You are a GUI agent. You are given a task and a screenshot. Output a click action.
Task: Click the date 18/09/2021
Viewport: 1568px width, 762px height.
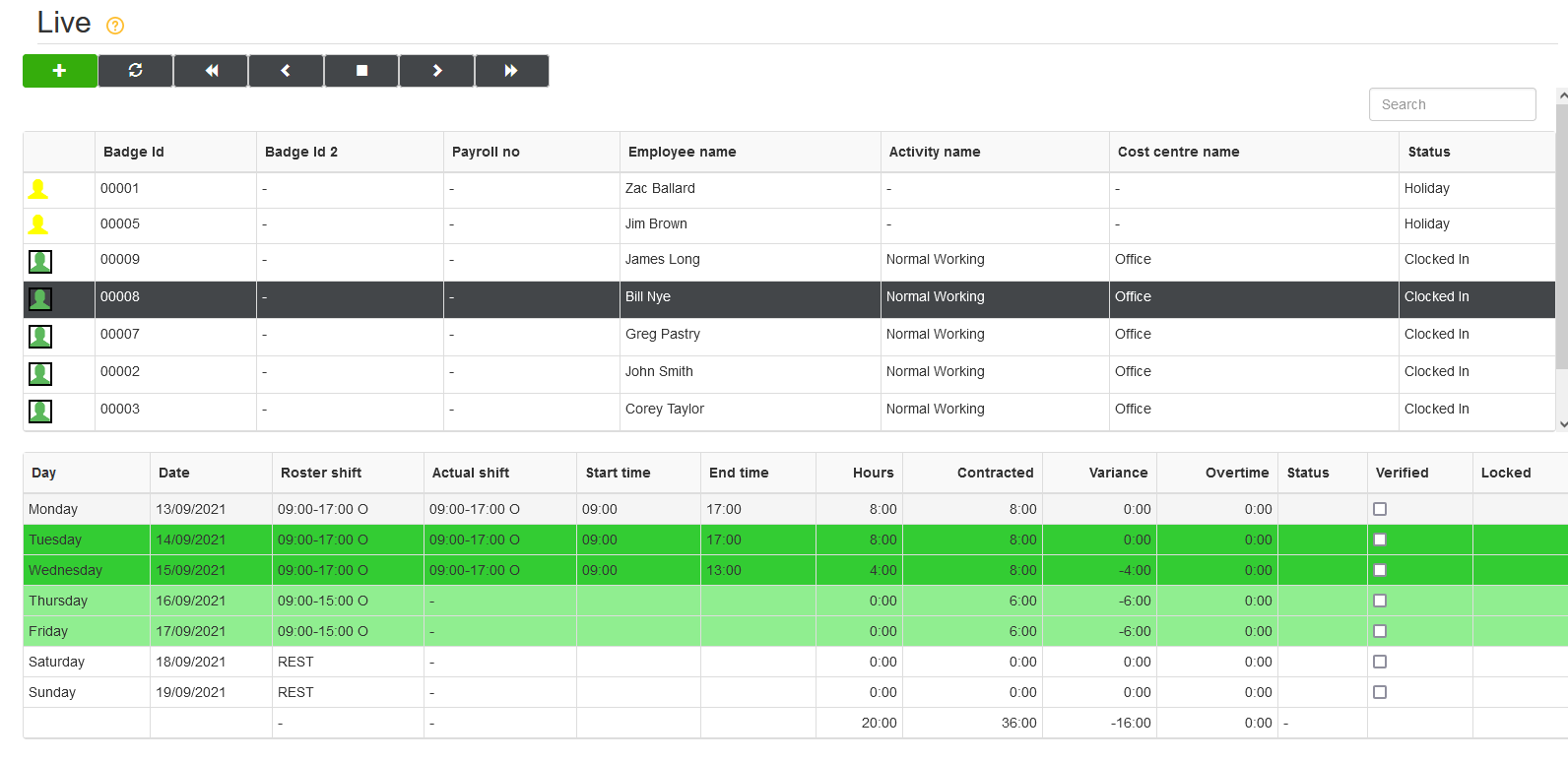tap(191, 662)
